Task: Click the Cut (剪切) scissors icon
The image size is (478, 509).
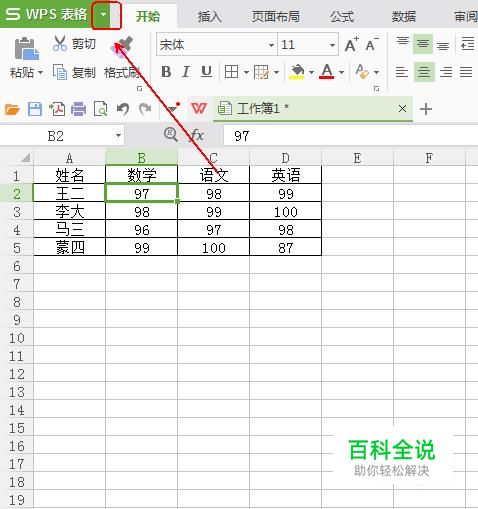Action: click(x=60, y=44)
